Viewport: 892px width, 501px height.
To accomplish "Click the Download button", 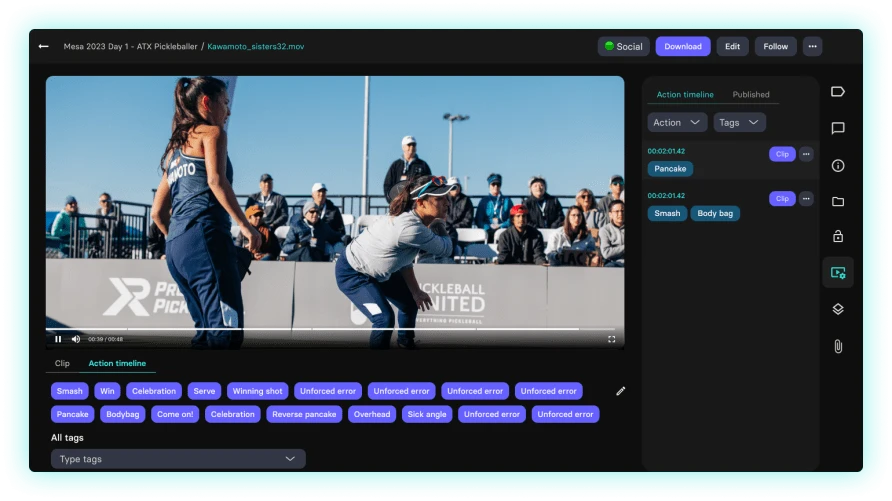I will pyautogui.click(x=683, y=46).
